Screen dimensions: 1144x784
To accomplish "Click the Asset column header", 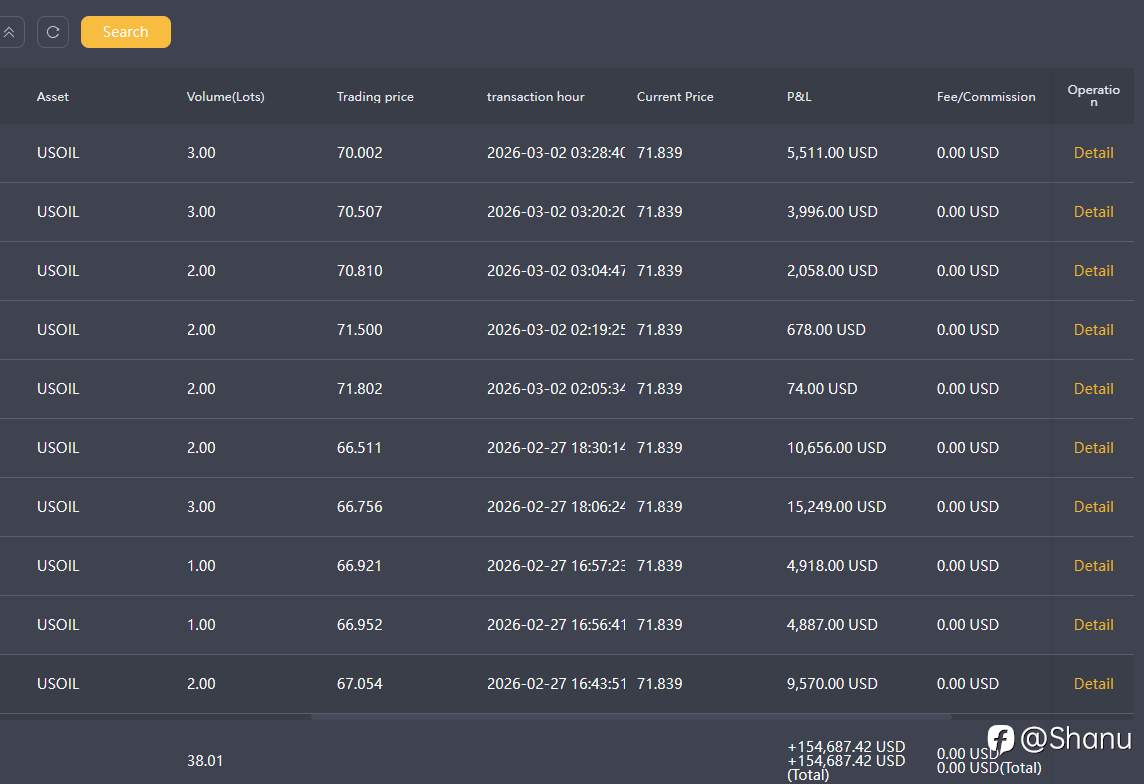I will [x=53, y=97].
